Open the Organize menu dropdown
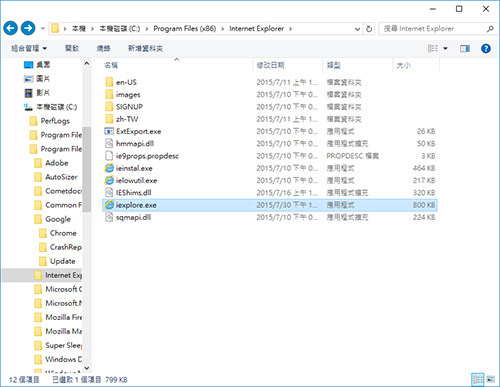This screenshot has height=387, width=500. coord(29,49)
